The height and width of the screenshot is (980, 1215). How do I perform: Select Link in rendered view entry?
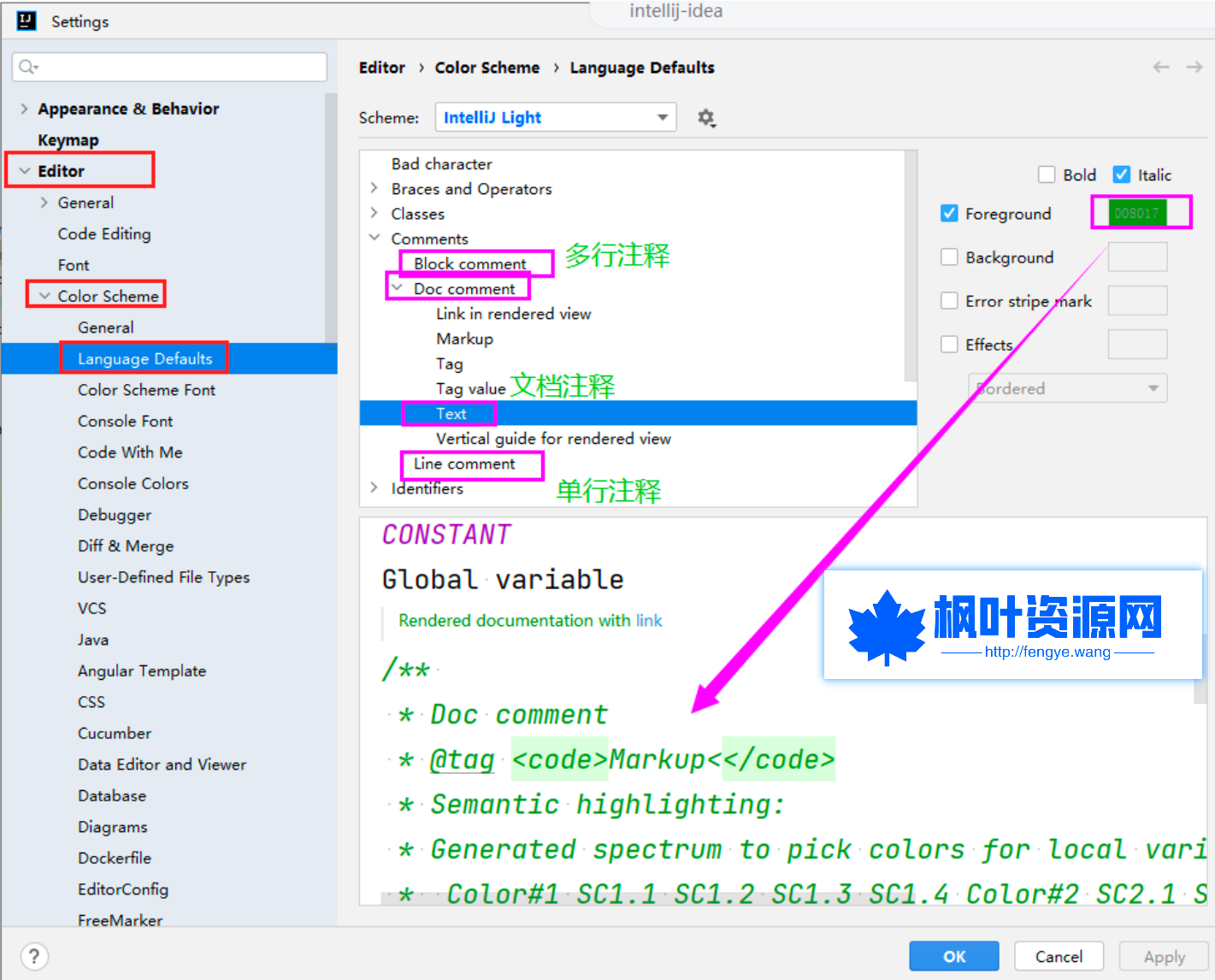(x=513, y=314)
